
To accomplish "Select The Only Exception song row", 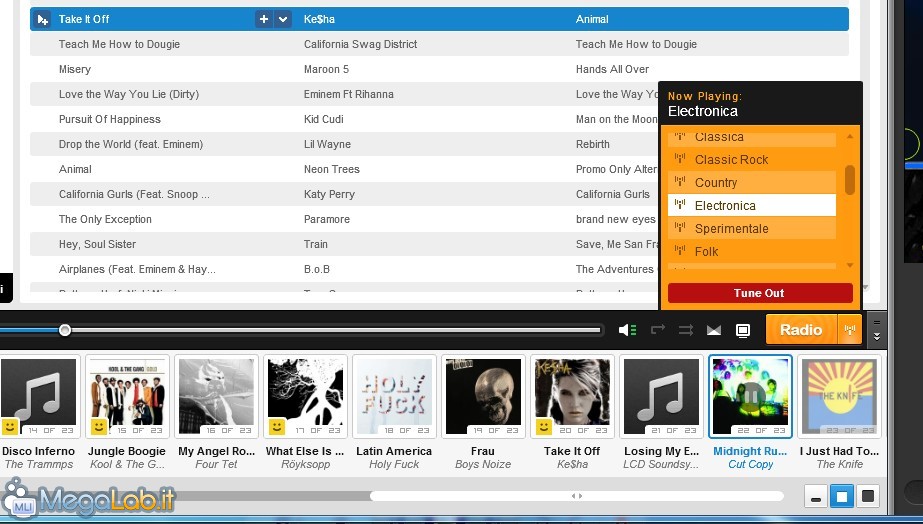I will 344,220.
